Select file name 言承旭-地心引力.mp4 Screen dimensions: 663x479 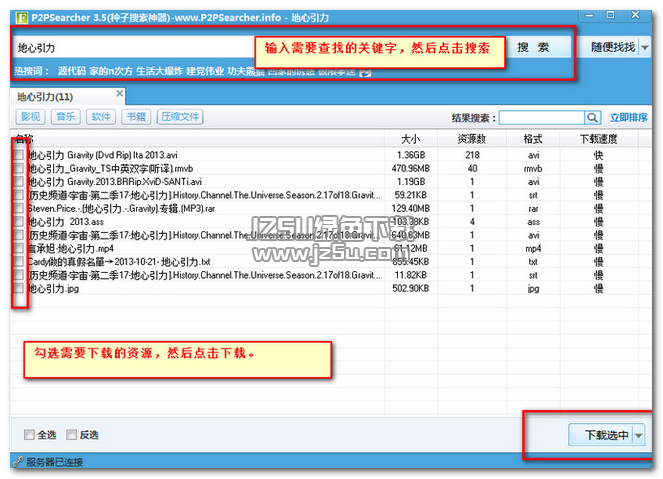(x=71, y=248)
